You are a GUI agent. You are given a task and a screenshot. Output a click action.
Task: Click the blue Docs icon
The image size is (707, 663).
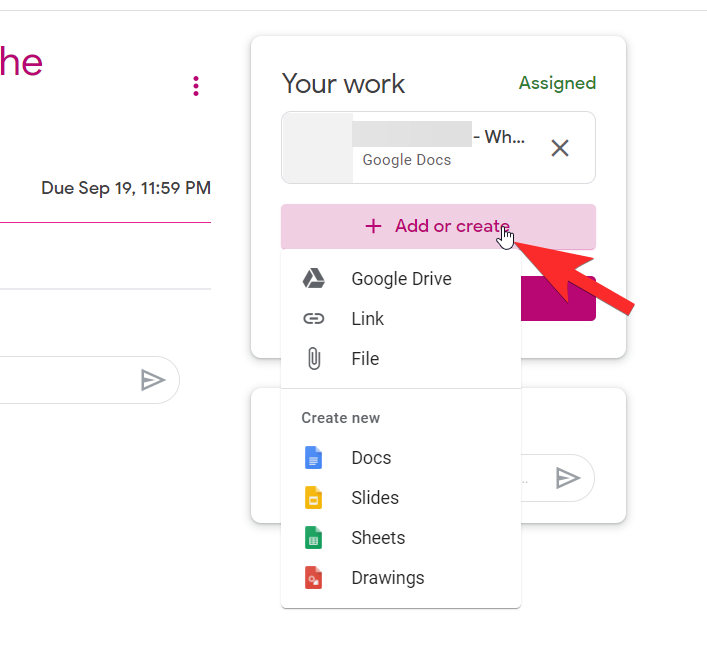(314, 458)
